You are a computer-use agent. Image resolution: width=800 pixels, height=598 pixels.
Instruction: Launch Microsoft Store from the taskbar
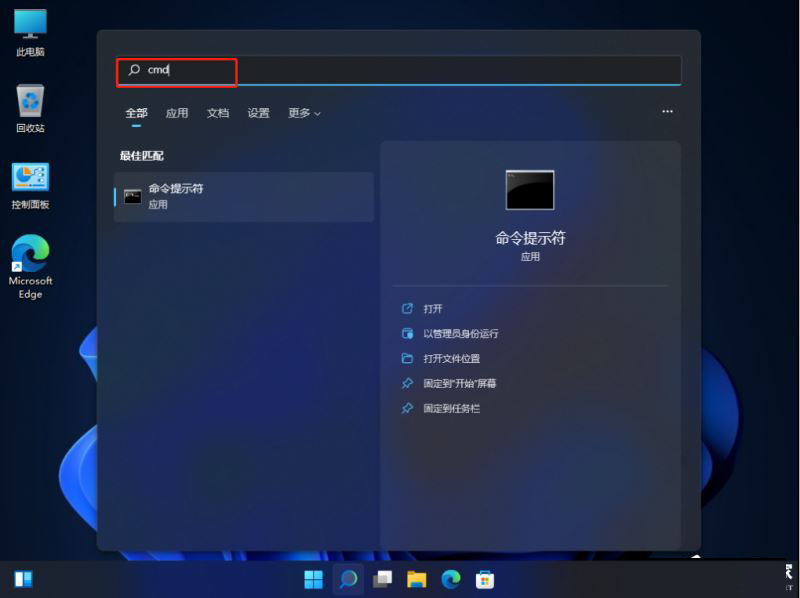point(486,579)
